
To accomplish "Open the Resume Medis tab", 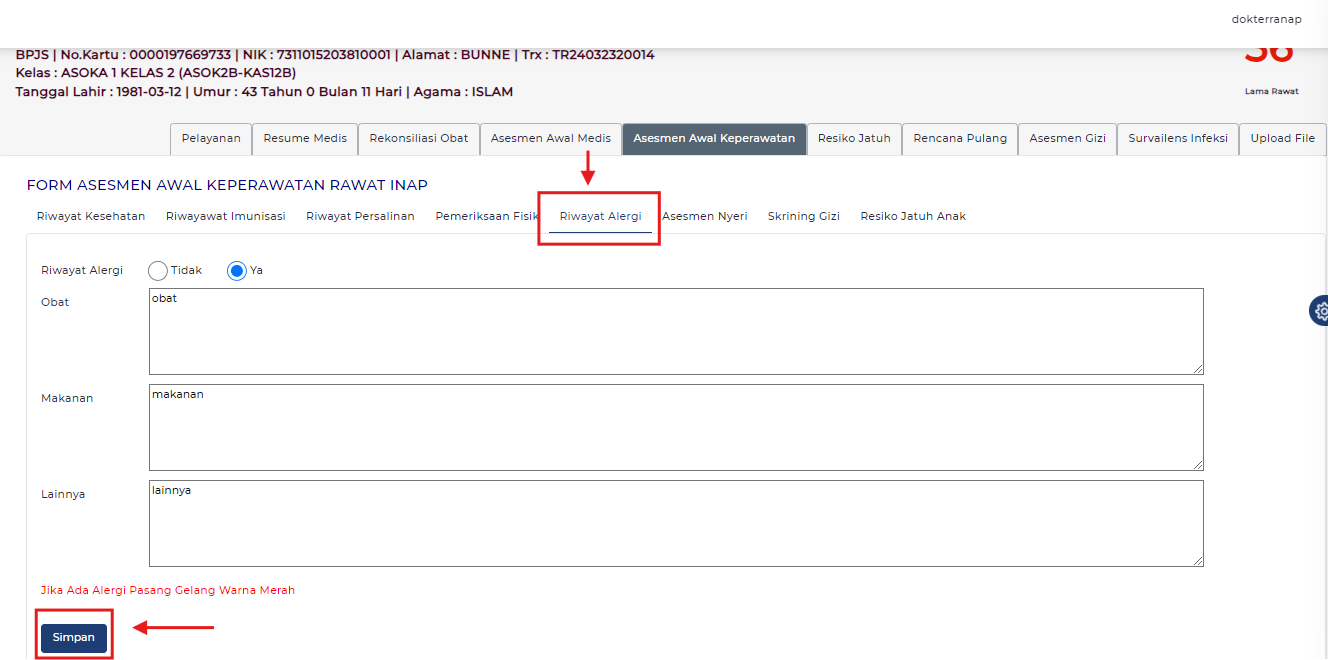I will coord(305,139).
